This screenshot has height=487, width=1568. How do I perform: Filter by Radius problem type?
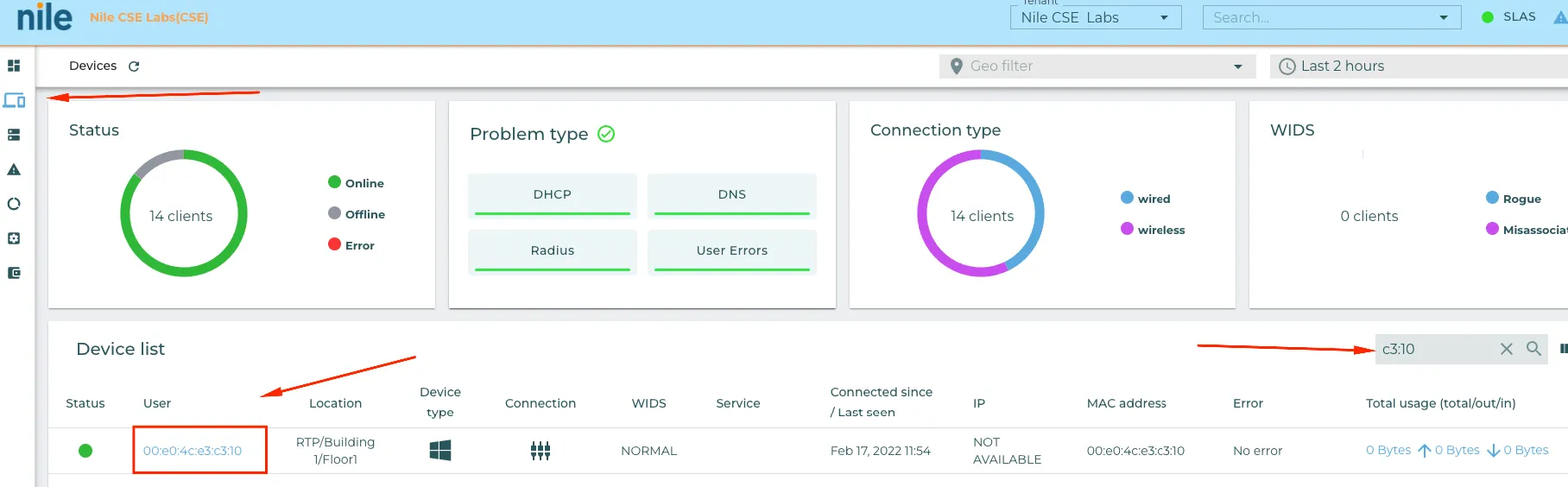pos(553,252)
